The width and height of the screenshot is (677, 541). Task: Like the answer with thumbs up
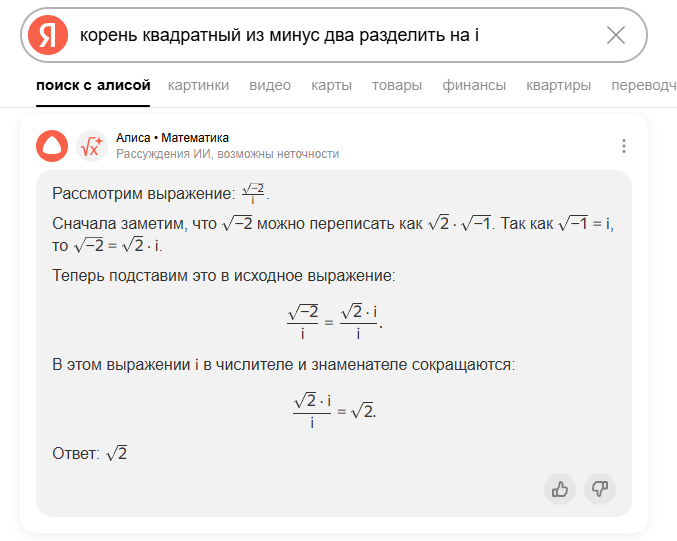click(560, 489)
